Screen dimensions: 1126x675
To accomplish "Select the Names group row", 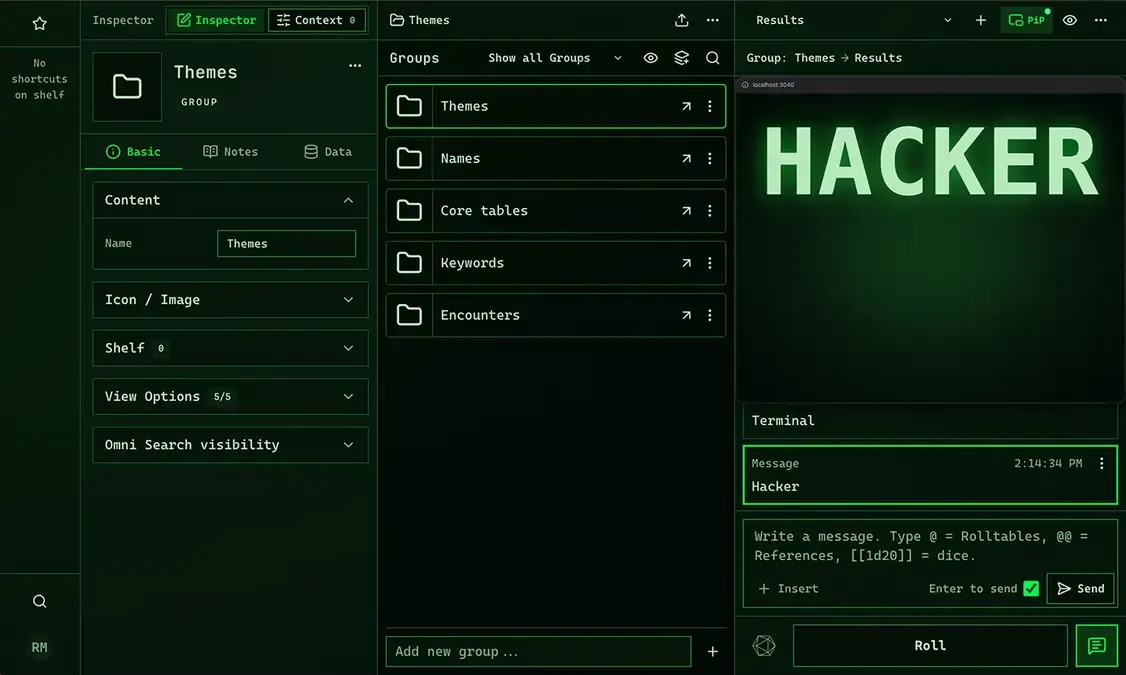I will click(556, 159).
